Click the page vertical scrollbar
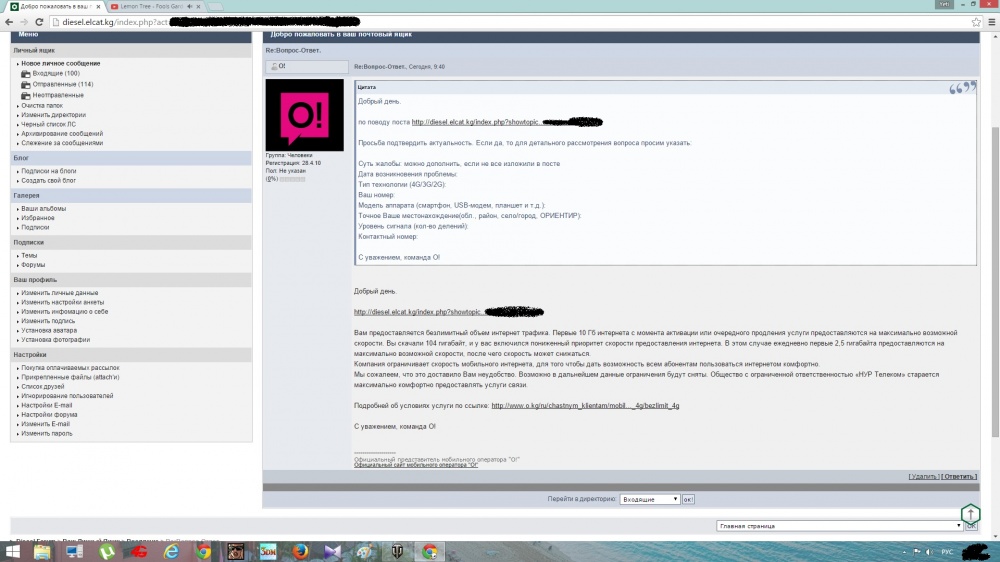Viewport: 1000px width, 562px height. (x=996, y=281)
